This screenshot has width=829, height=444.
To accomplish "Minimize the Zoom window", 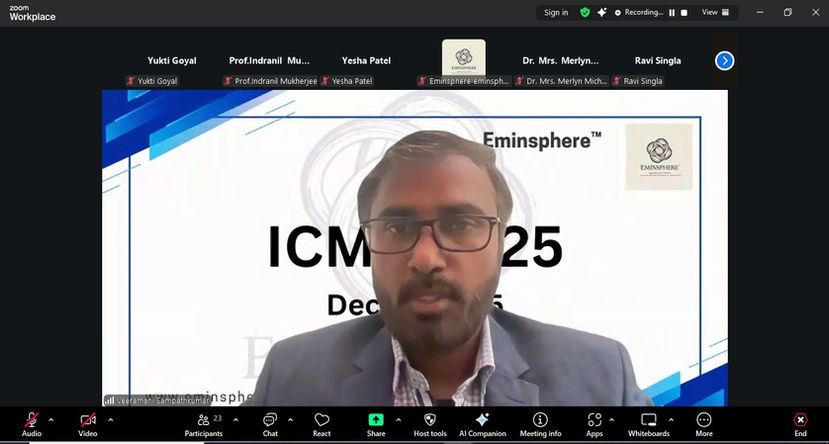I will [x=760, y=12].
